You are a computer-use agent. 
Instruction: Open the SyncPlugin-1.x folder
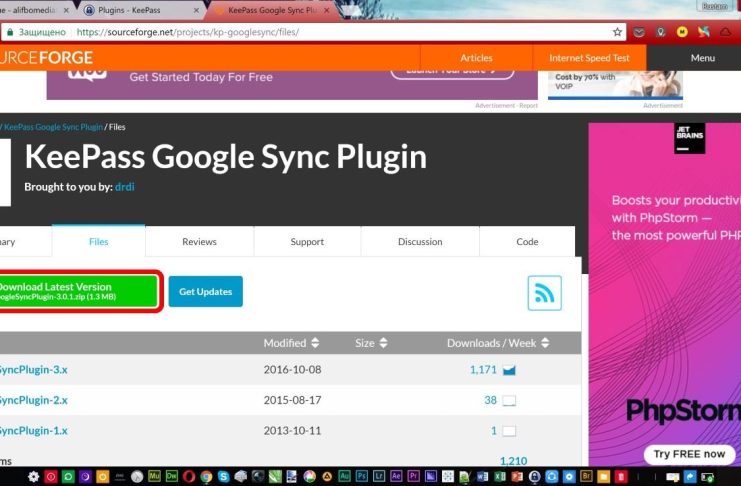(34, 431)
